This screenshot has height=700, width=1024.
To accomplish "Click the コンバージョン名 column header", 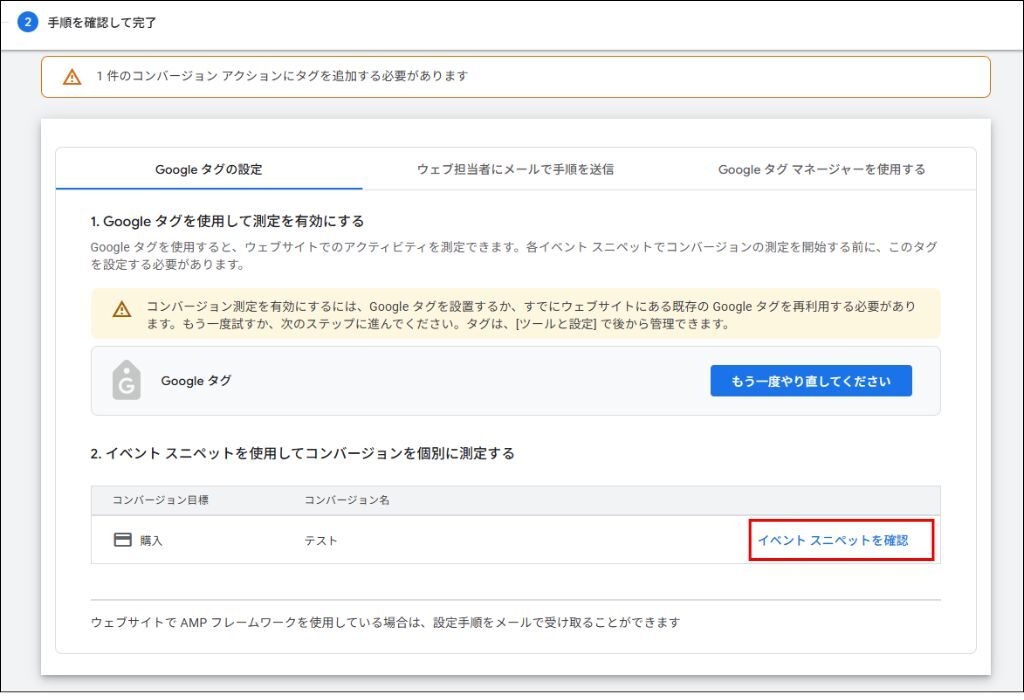I will [347, 500].
